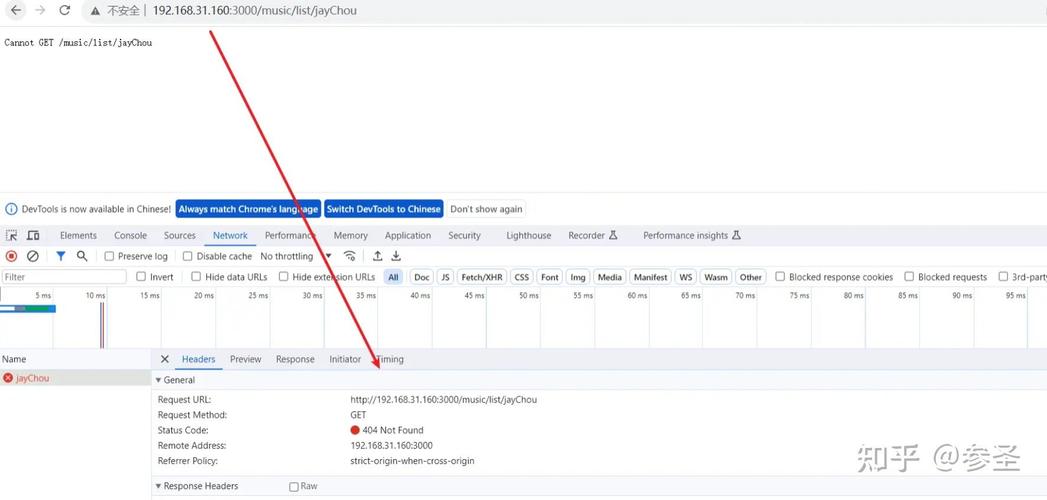Click Don't show again button

486,209
